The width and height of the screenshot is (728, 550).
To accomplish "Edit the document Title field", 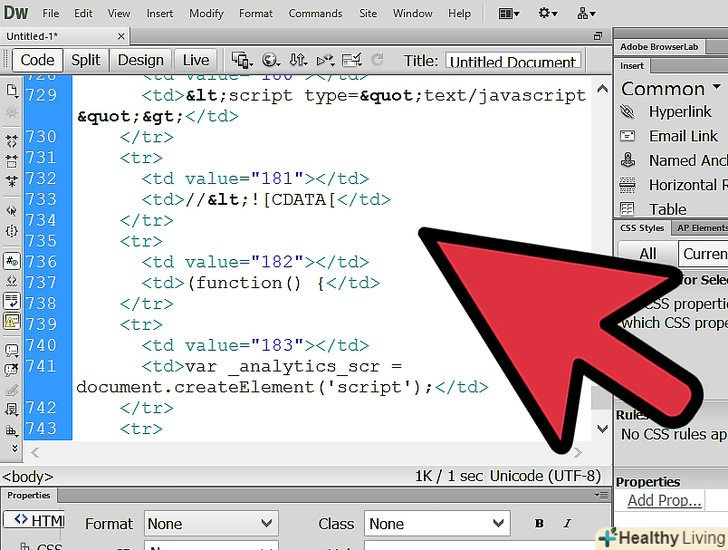I will pyautogui.click(x=513, y=61).
